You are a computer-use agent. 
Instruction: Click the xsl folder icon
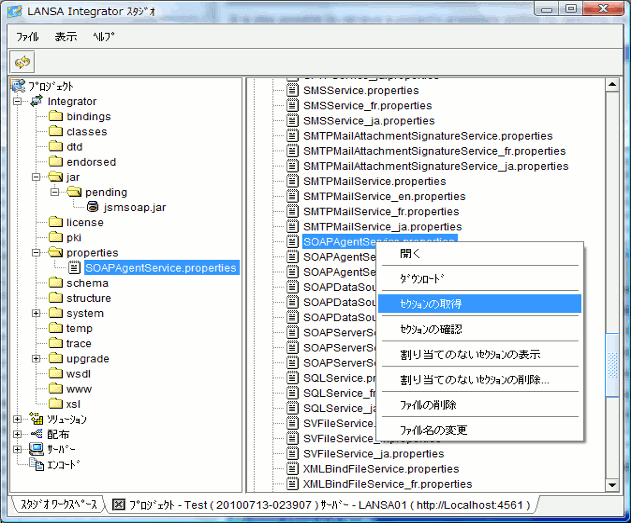(x=56, y=404)
